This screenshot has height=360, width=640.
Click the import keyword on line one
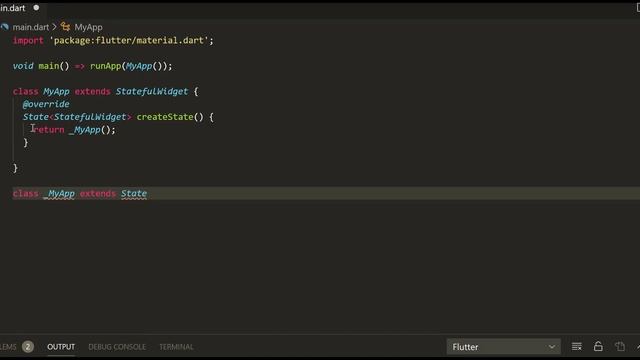click(28, 40)
